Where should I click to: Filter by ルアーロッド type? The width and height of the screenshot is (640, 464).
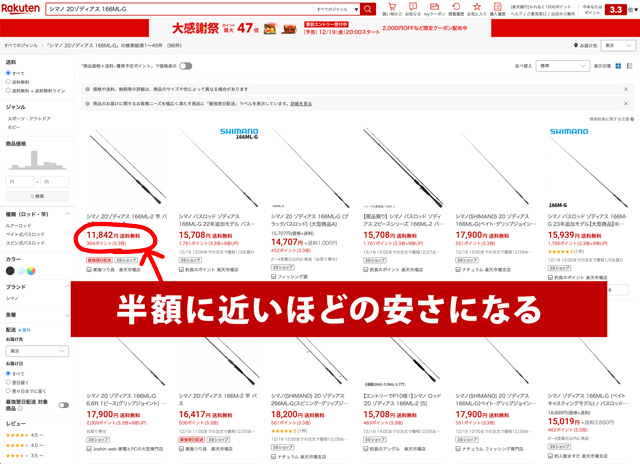coord(18,225)
